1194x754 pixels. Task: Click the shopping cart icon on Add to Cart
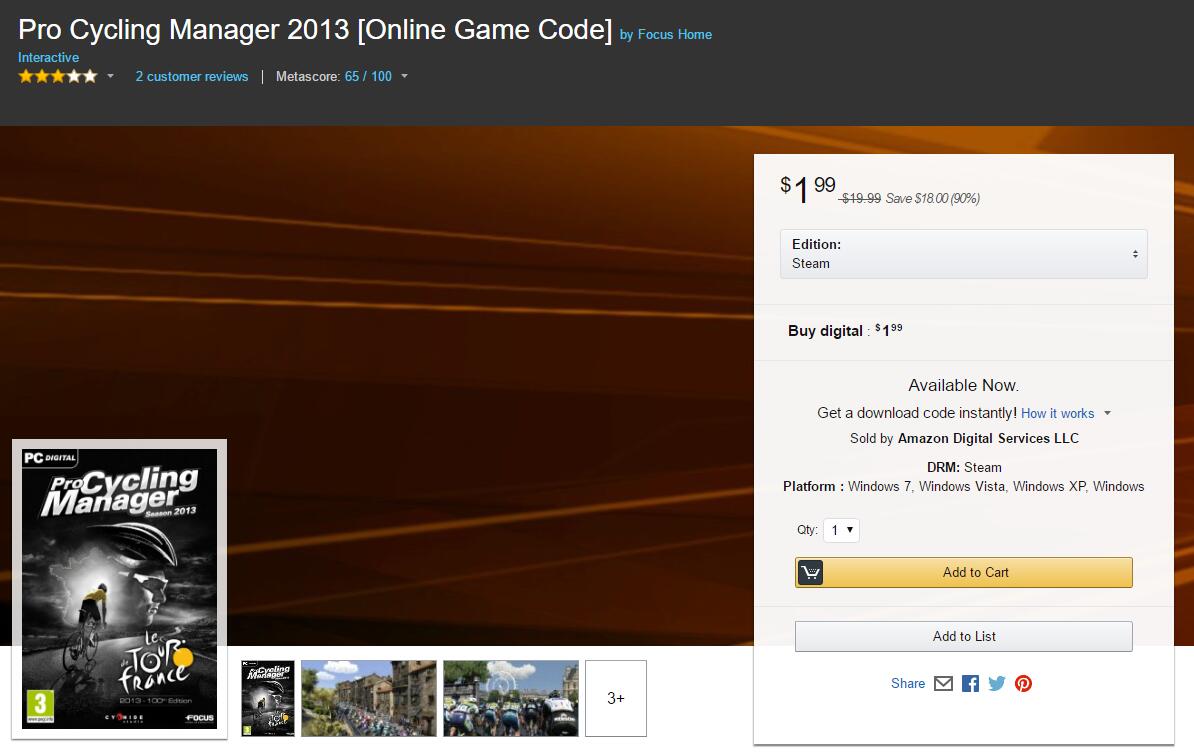click(810, 572)
